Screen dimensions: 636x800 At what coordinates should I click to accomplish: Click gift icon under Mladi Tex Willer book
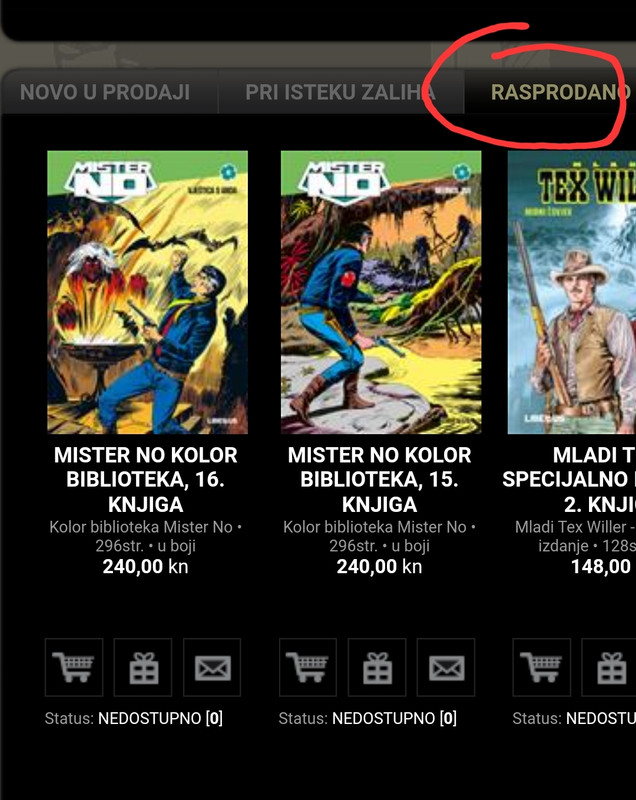click(x=609, y=667)
